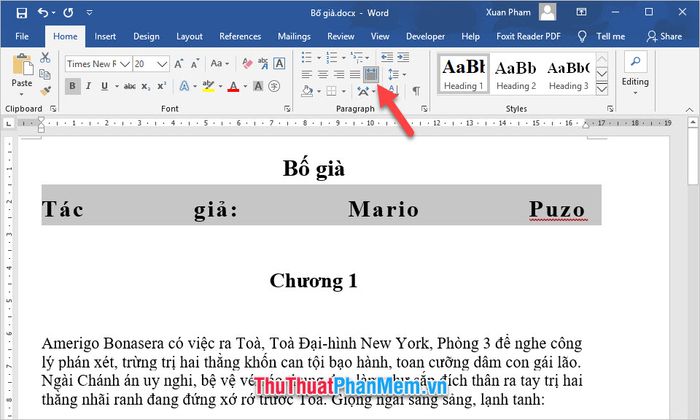Toggle Subscript formatting

(x=146, y=86)
